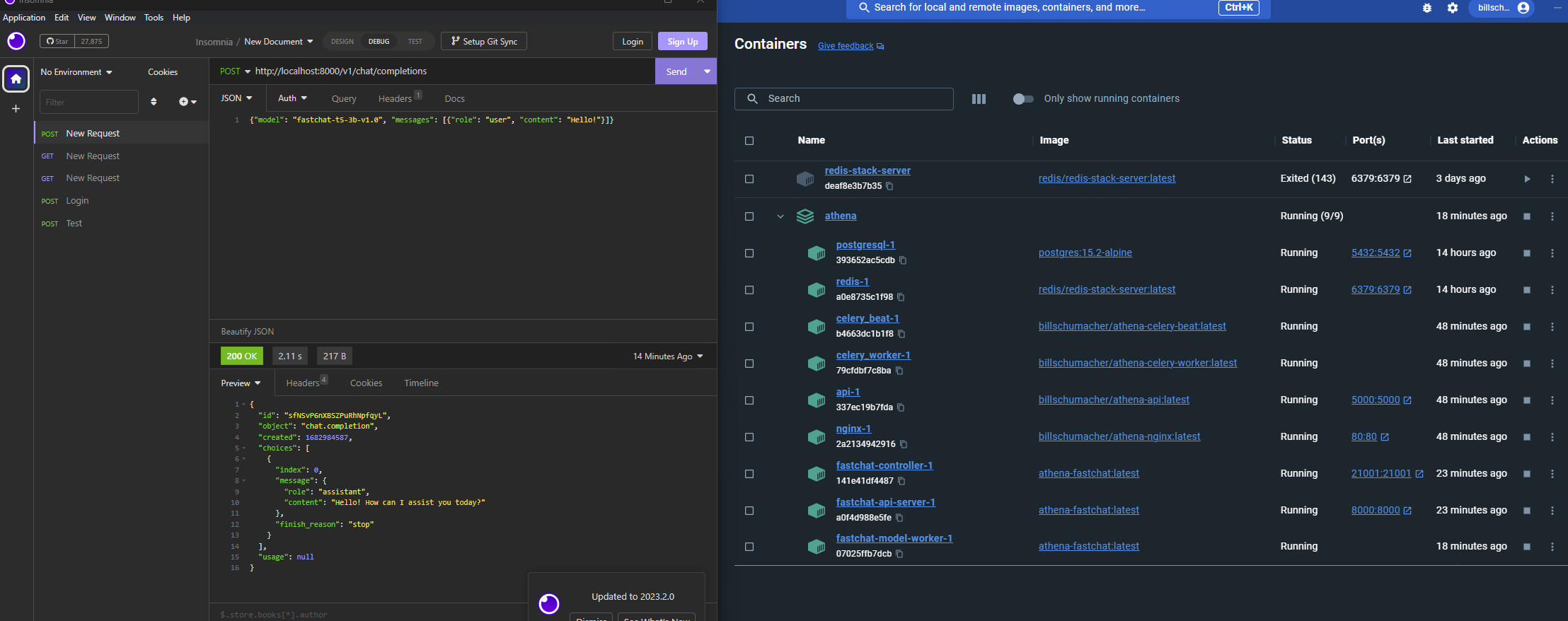
Task: Click the Sign Up button
Action: point(682,42)
